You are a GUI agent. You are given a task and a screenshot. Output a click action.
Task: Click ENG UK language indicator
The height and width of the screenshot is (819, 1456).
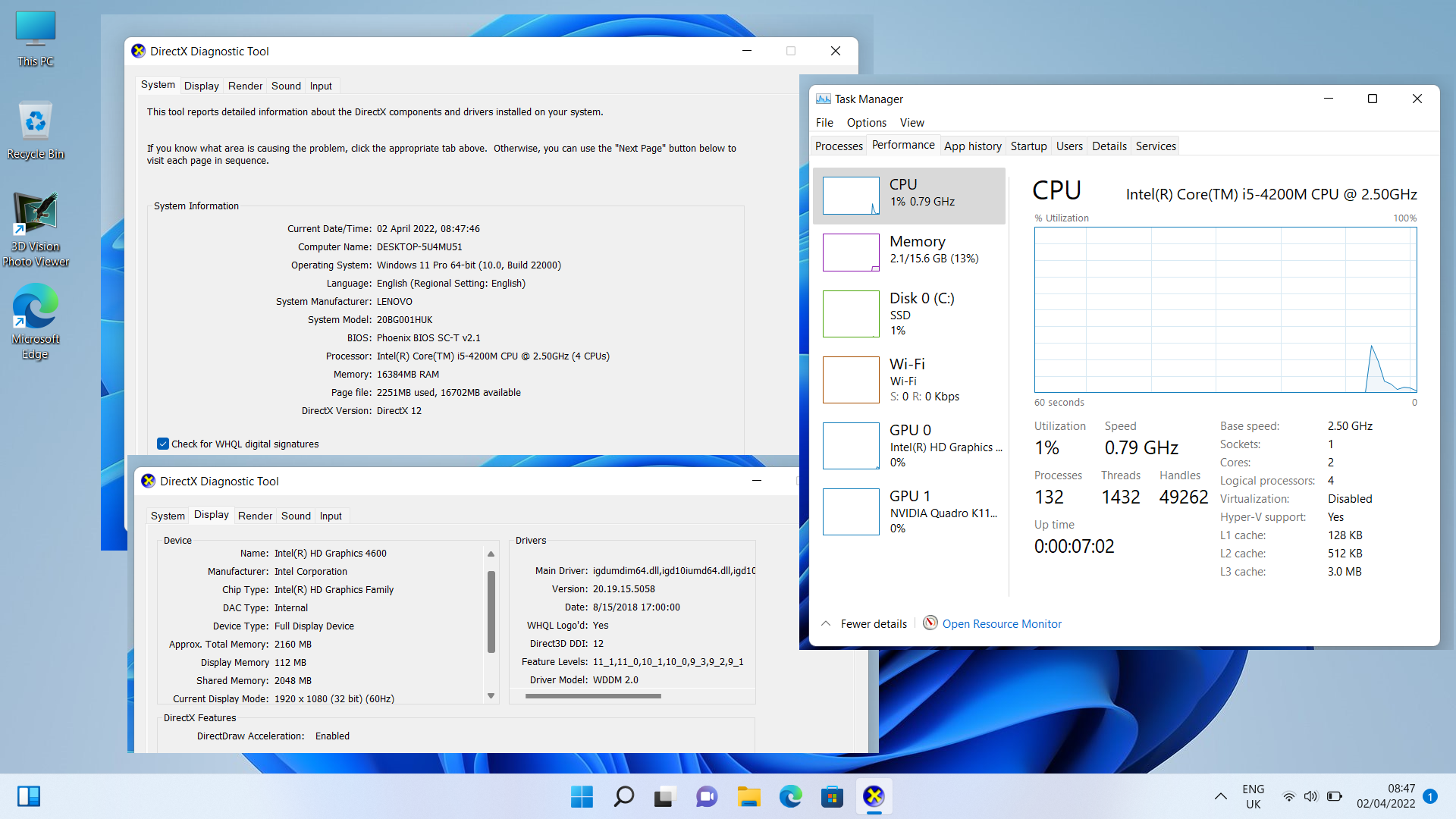click(x=1253, y=796)
